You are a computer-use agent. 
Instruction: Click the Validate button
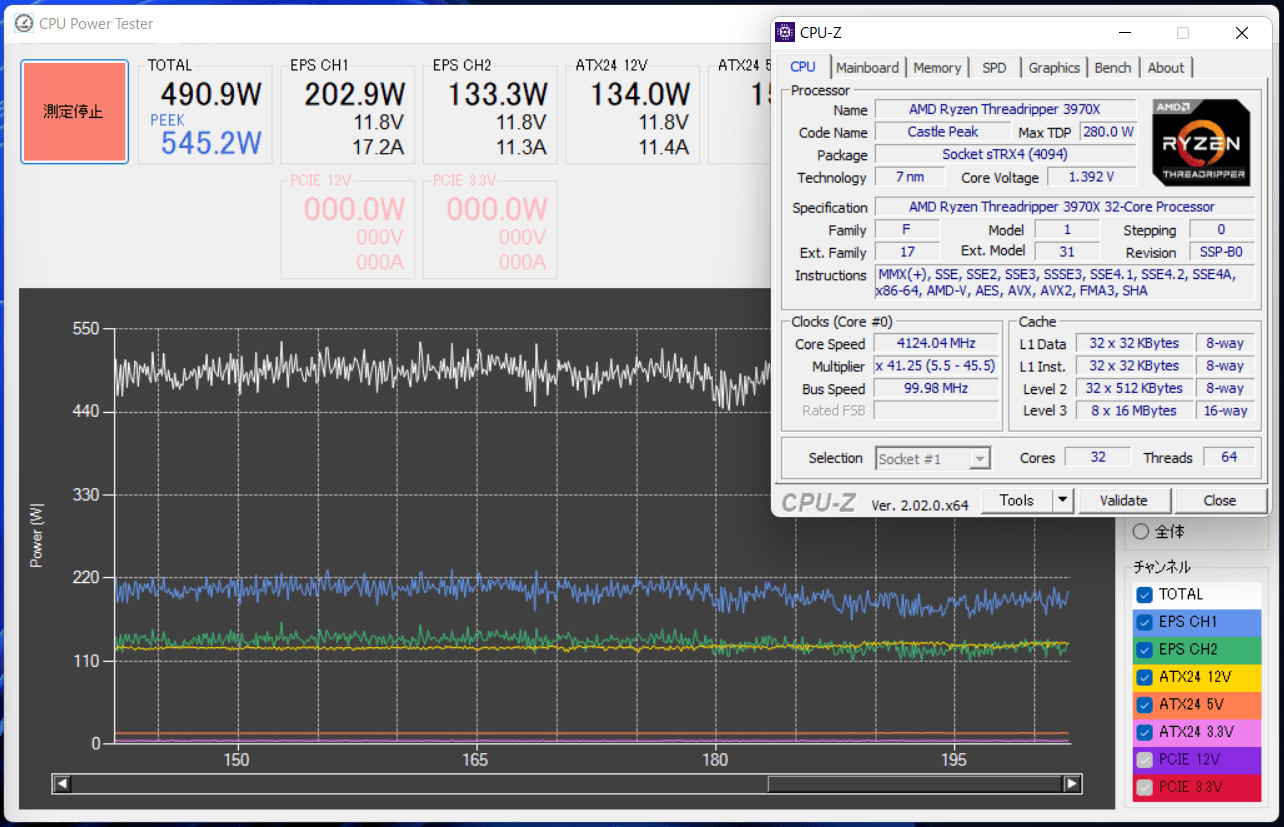click(1123, 500)
